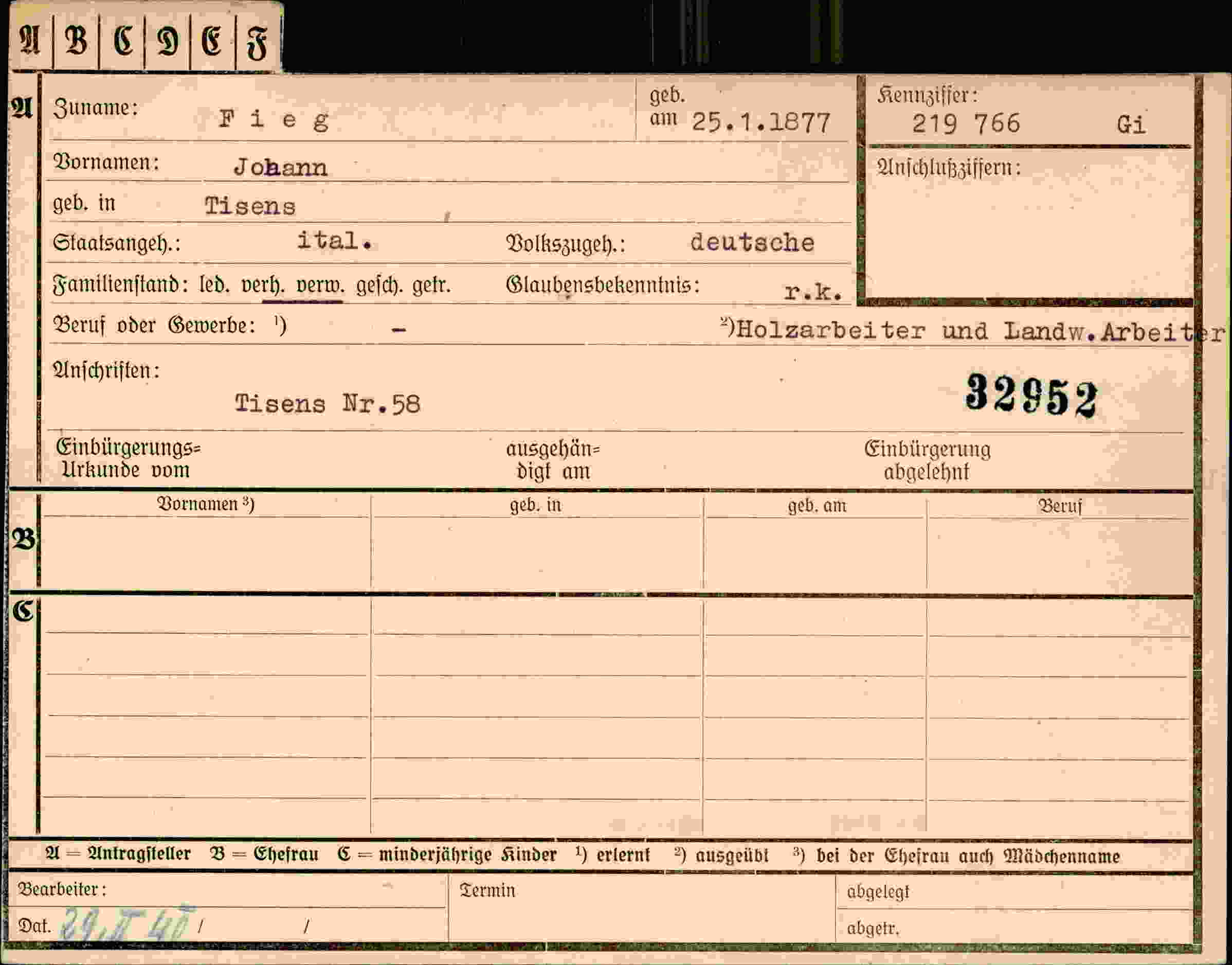Click index tab letter C at top
1232x965 pixels.
pyautogui.click(x=123, y=41)
